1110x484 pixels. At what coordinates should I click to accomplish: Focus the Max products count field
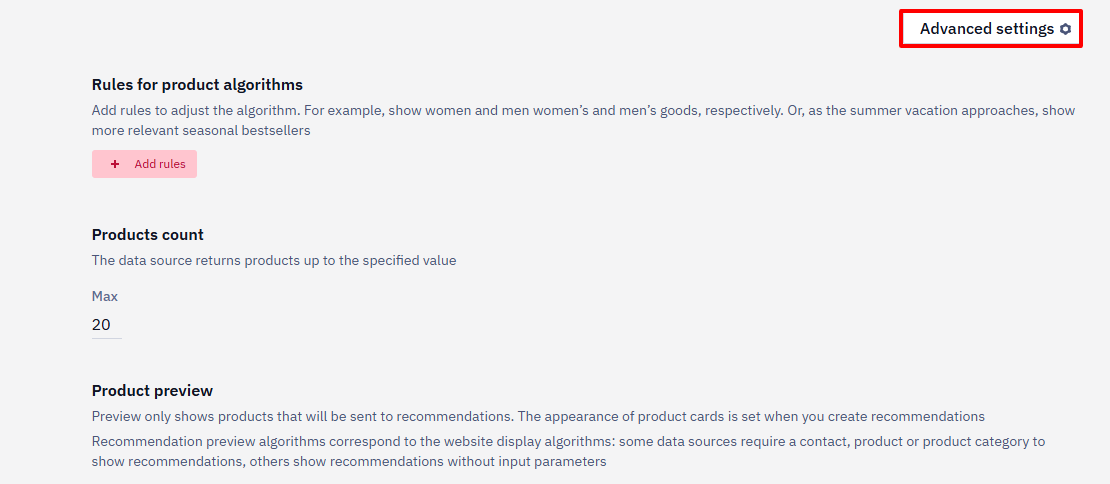pyautogui.click(x=107, y=325)
